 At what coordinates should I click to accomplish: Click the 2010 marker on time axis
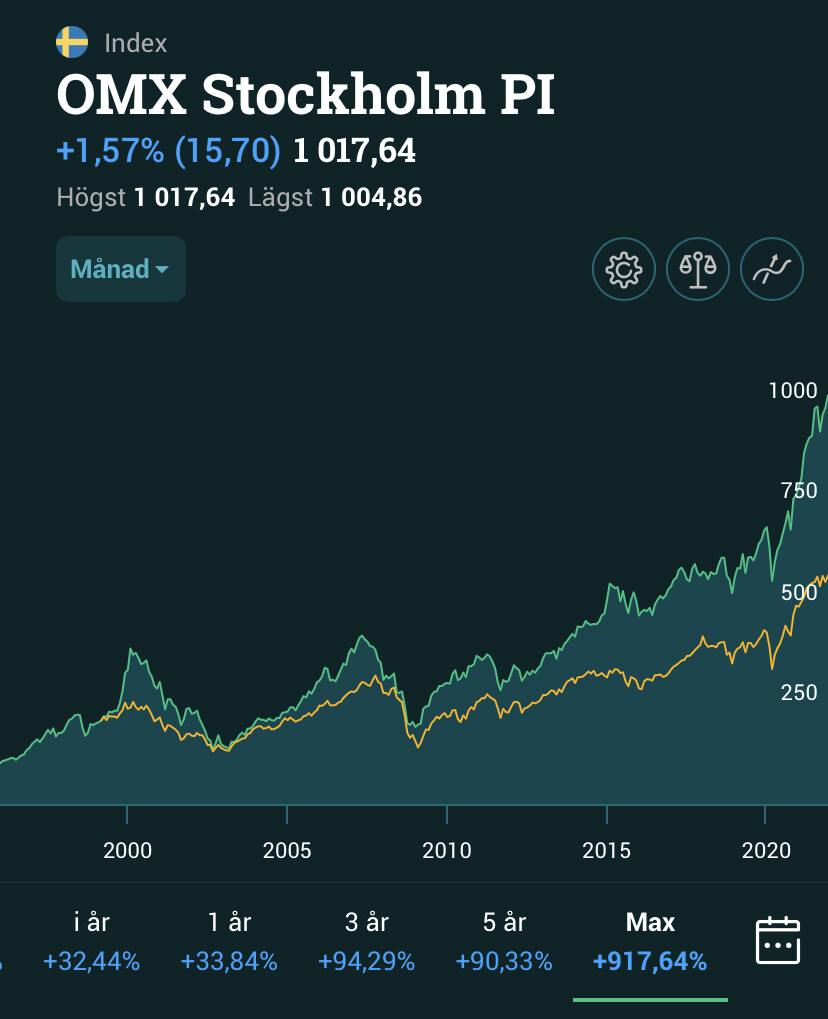tap(447, 851)
